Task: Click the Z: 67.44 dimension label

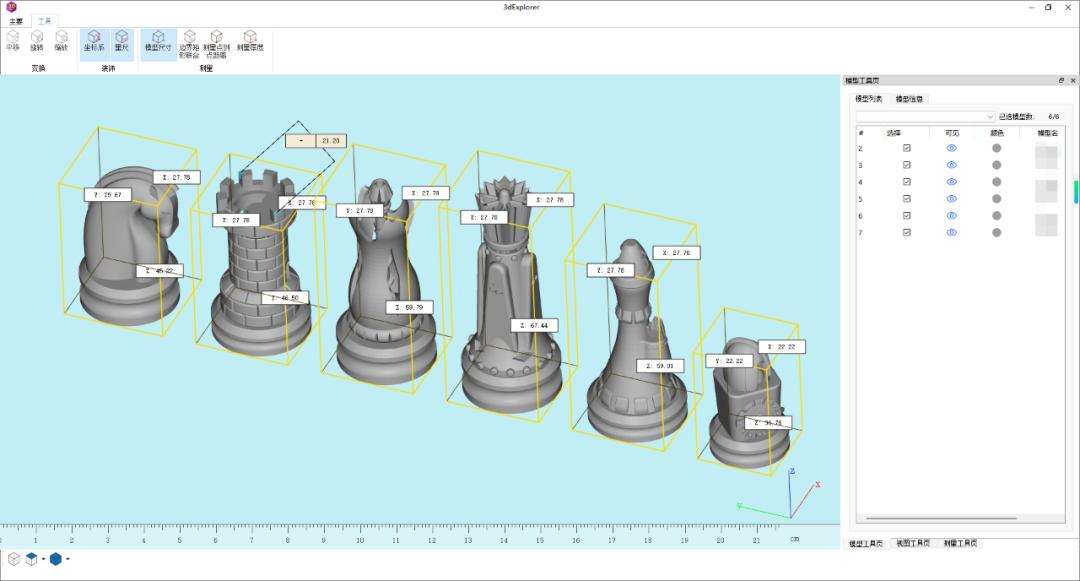Action: point(534,326)
